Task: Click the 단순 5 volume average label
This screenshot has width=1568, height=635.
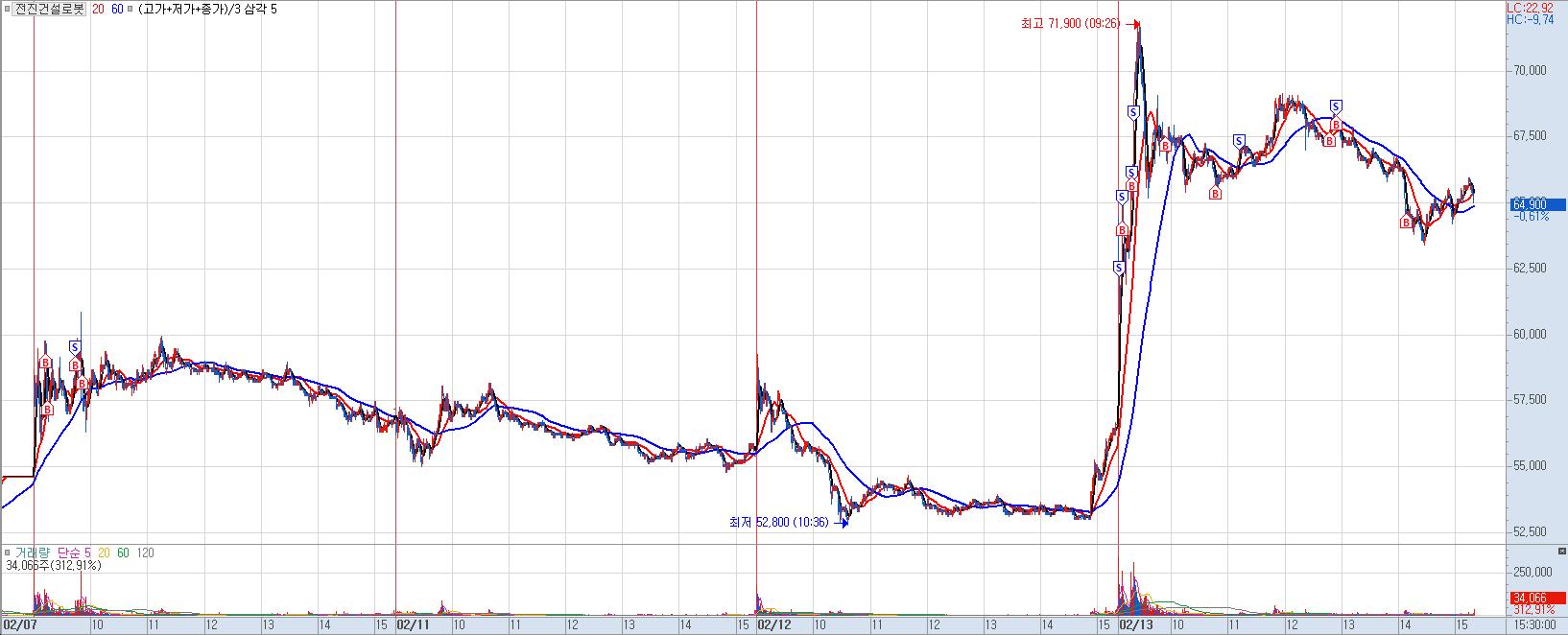Action: point(74,553)
